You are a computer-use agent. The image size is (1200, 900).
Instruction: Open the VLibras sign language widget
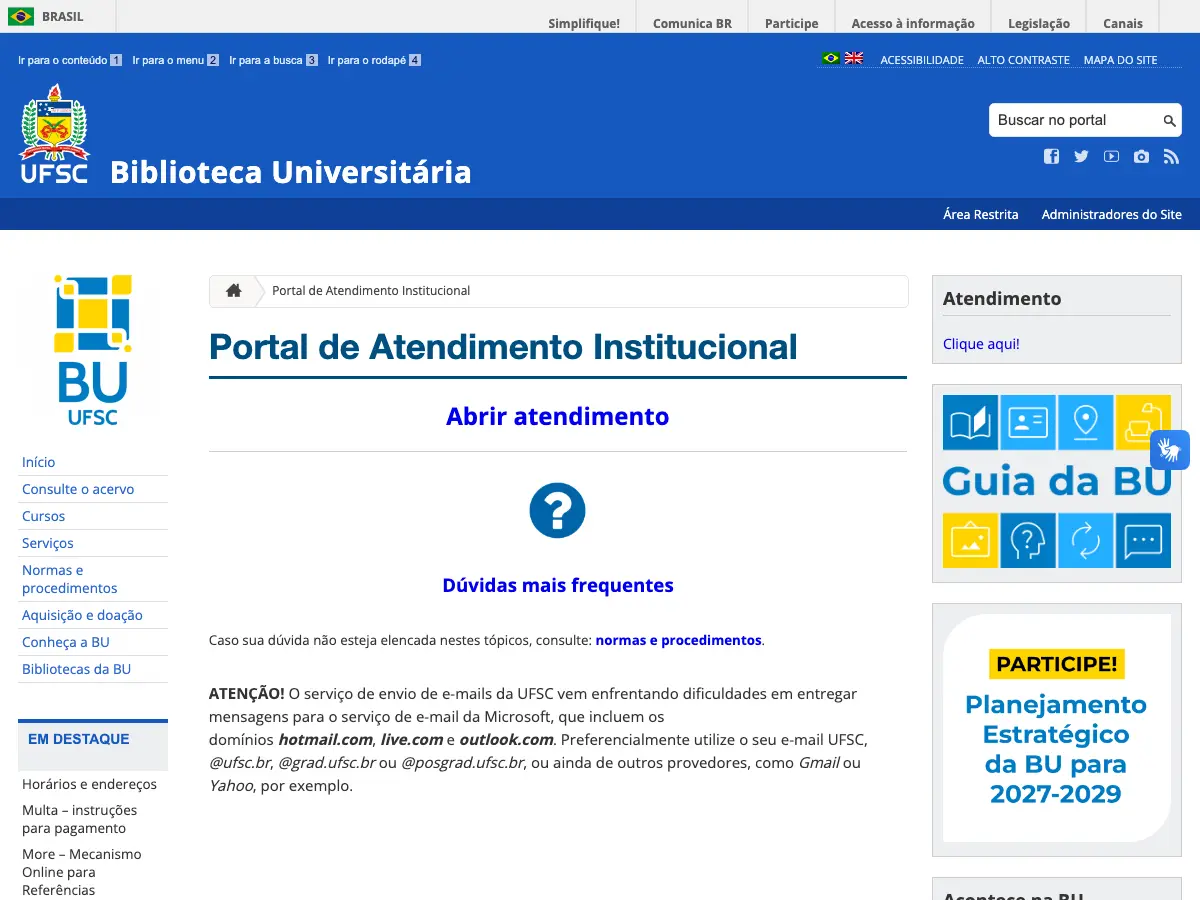(1170, 450)
